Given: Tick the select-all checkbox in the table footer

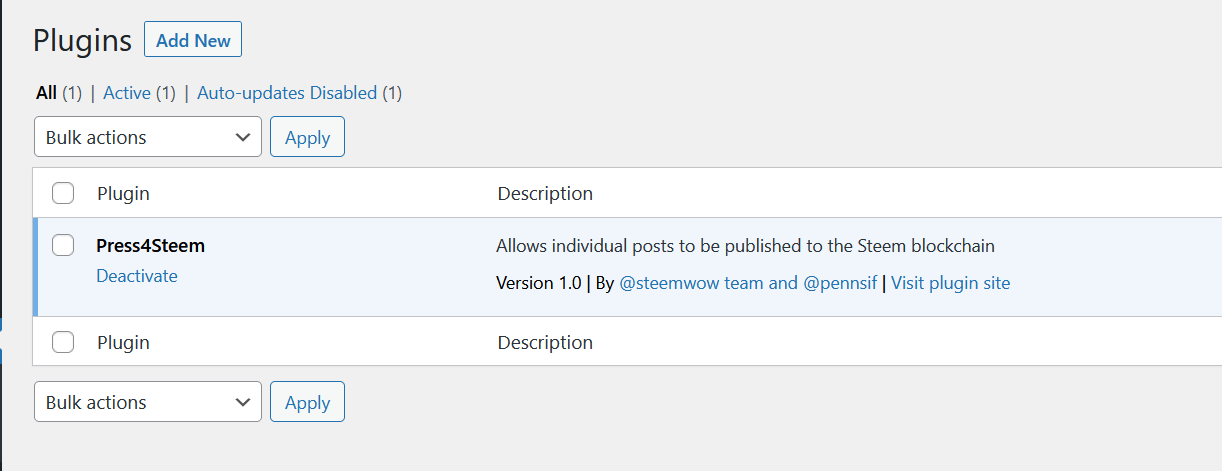Looking at the screenshot, I should click(x=63, y=342).
